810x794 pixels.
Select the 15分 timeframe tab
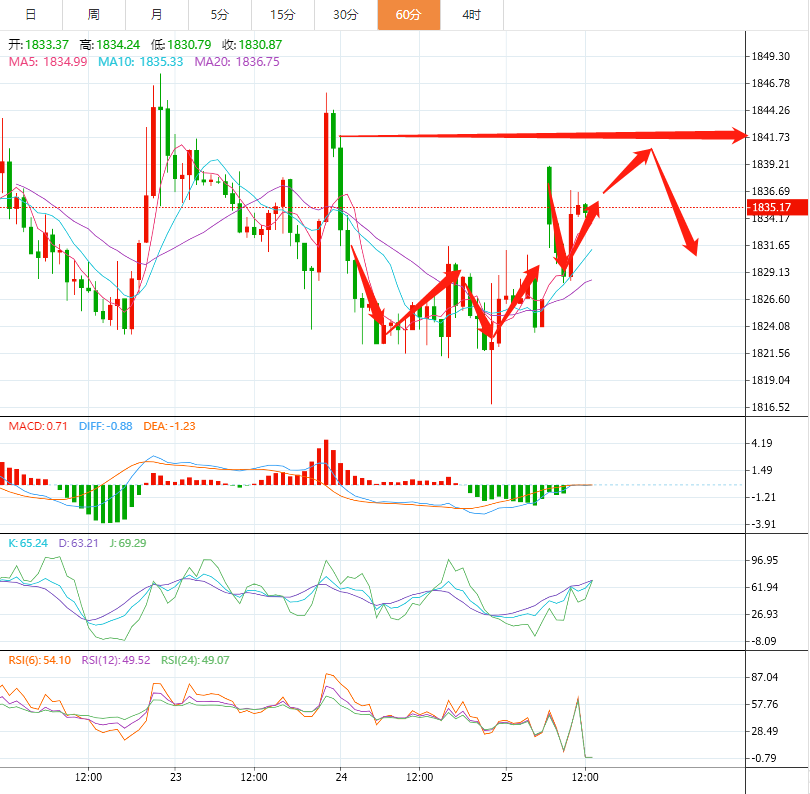(283, 14)
